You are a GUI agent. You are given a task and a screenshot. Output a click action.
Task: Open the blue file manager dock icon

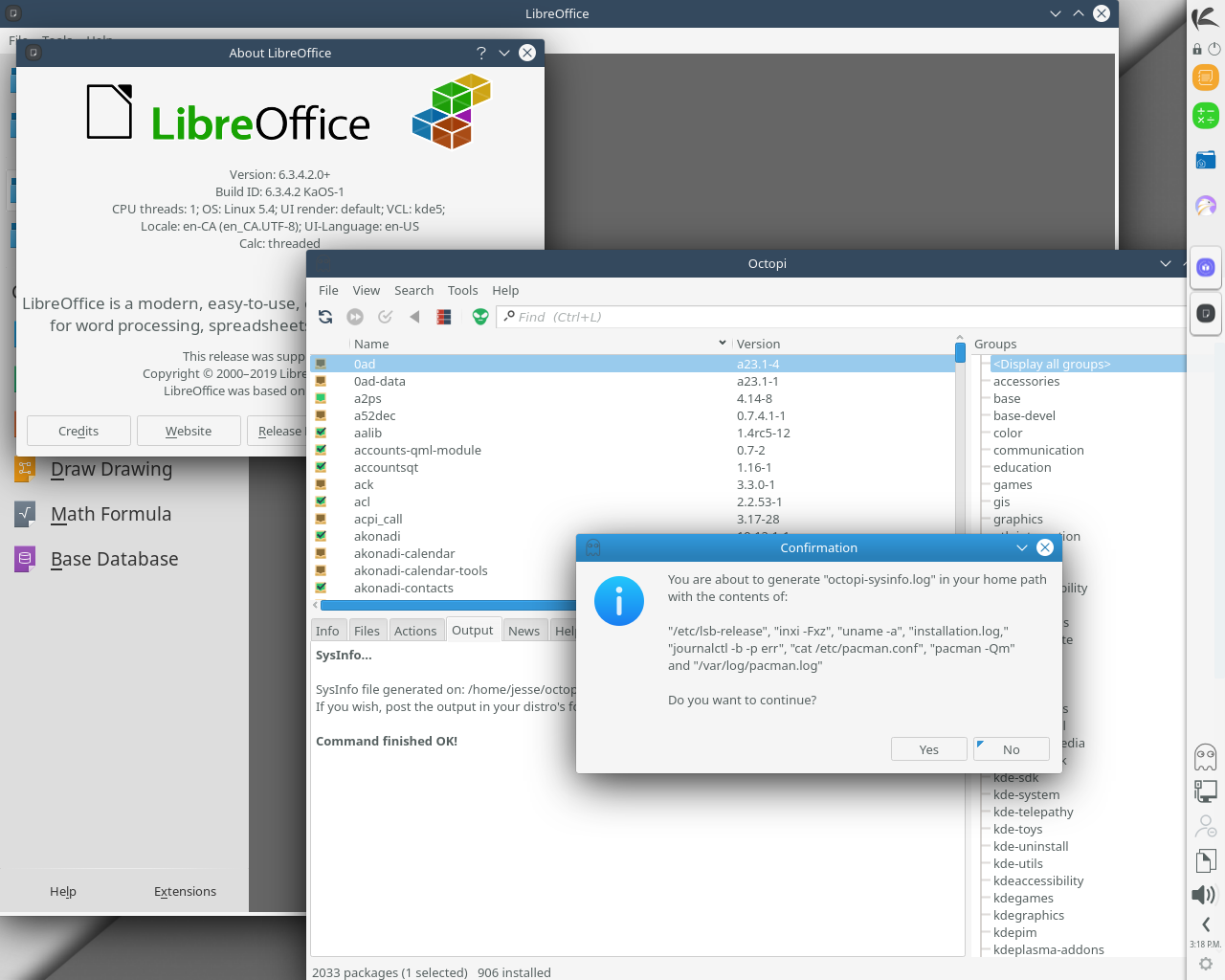click(1206, 160)
